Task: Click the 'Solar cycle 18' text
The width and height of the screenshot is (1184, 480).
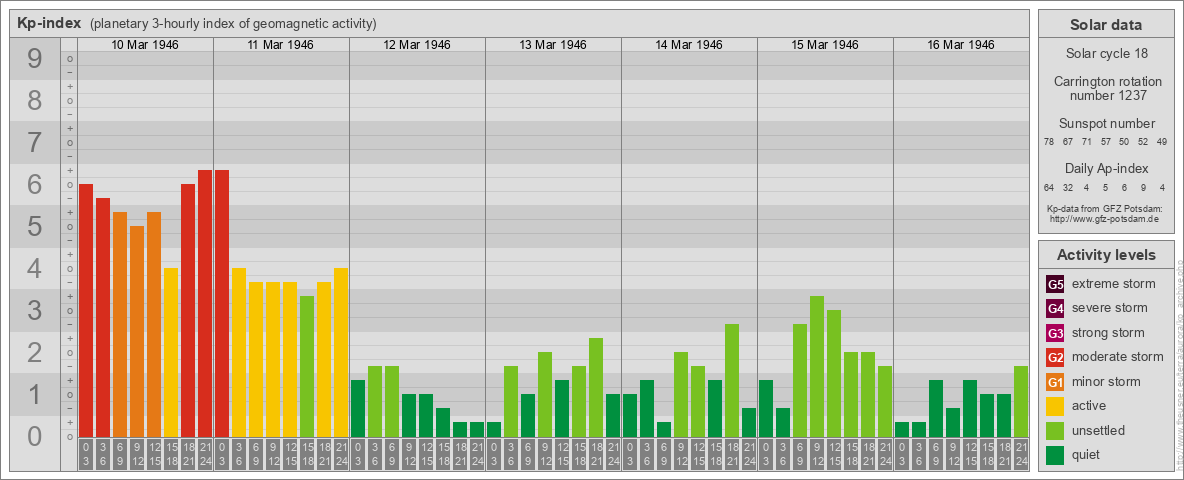Action: click(x=1106, y=54)
